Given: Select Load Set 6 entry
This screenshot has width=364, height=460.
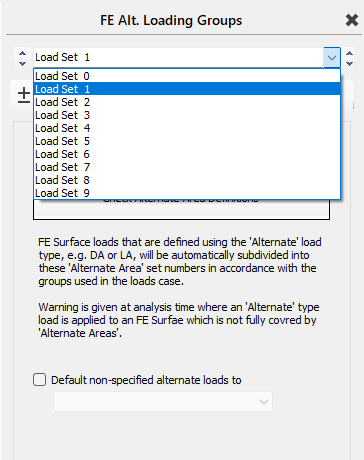Looking at the screenshot, I should (187, 154).
